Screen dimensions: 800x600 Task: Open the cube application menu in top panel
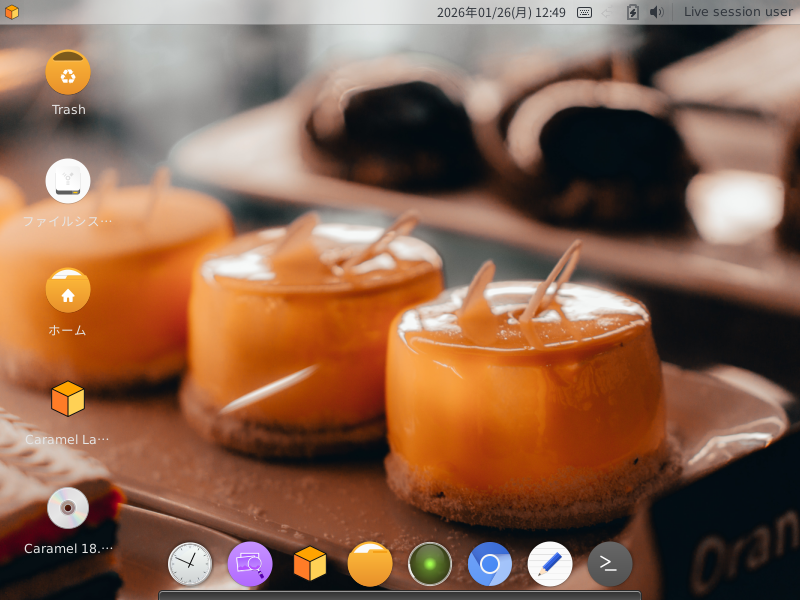point(11,12)
